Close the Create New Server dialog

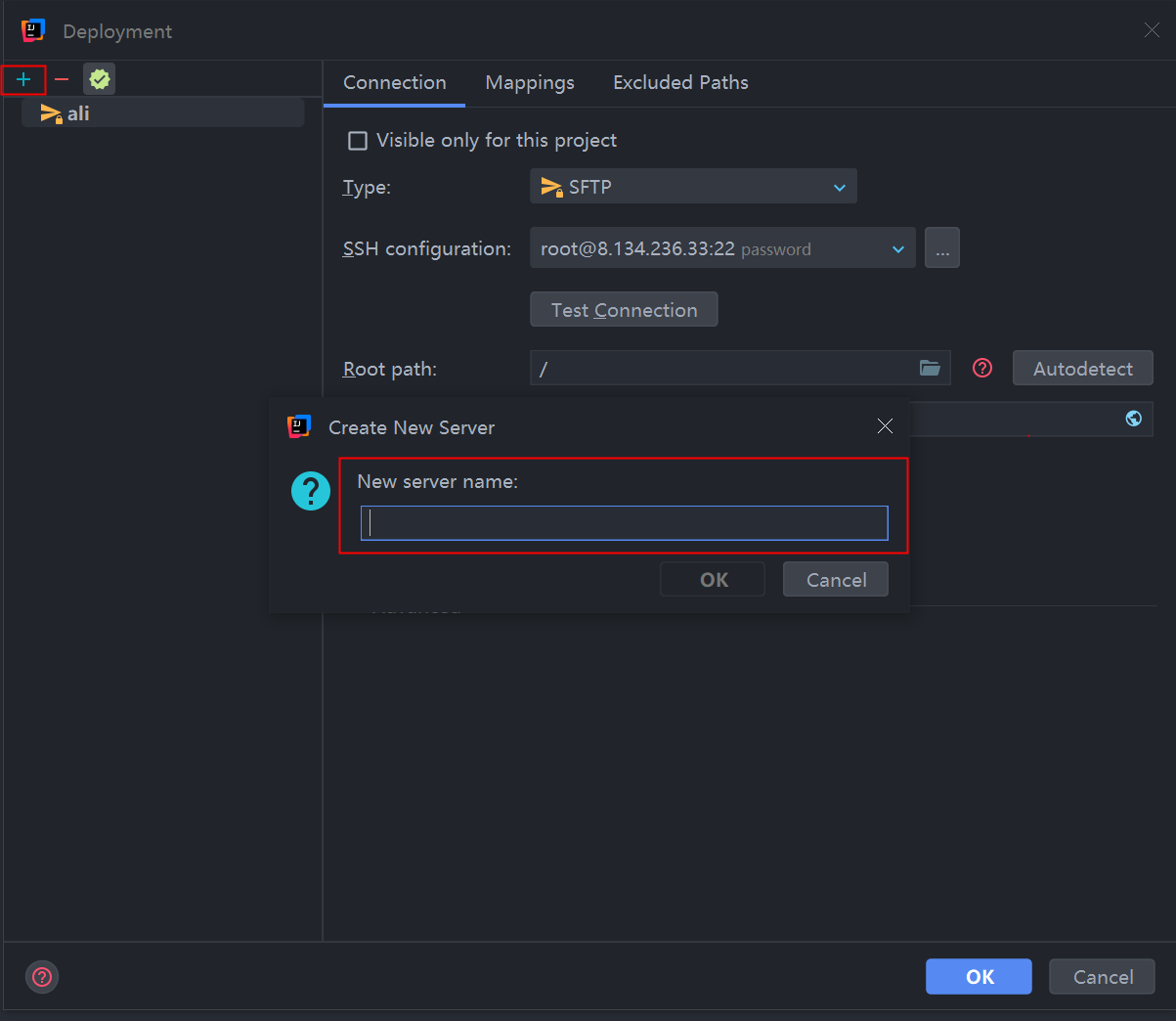[x=885, y=426]
